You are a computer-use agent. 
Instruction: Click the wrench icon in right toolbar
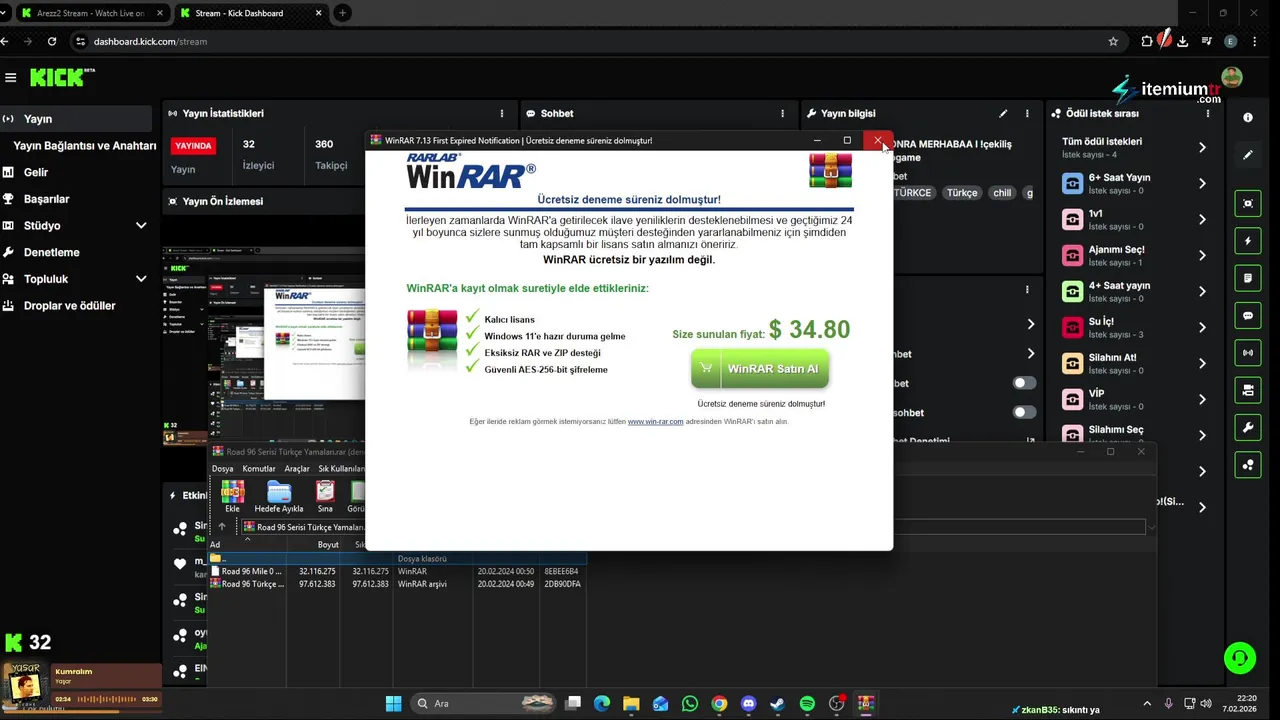[1248, 428]
